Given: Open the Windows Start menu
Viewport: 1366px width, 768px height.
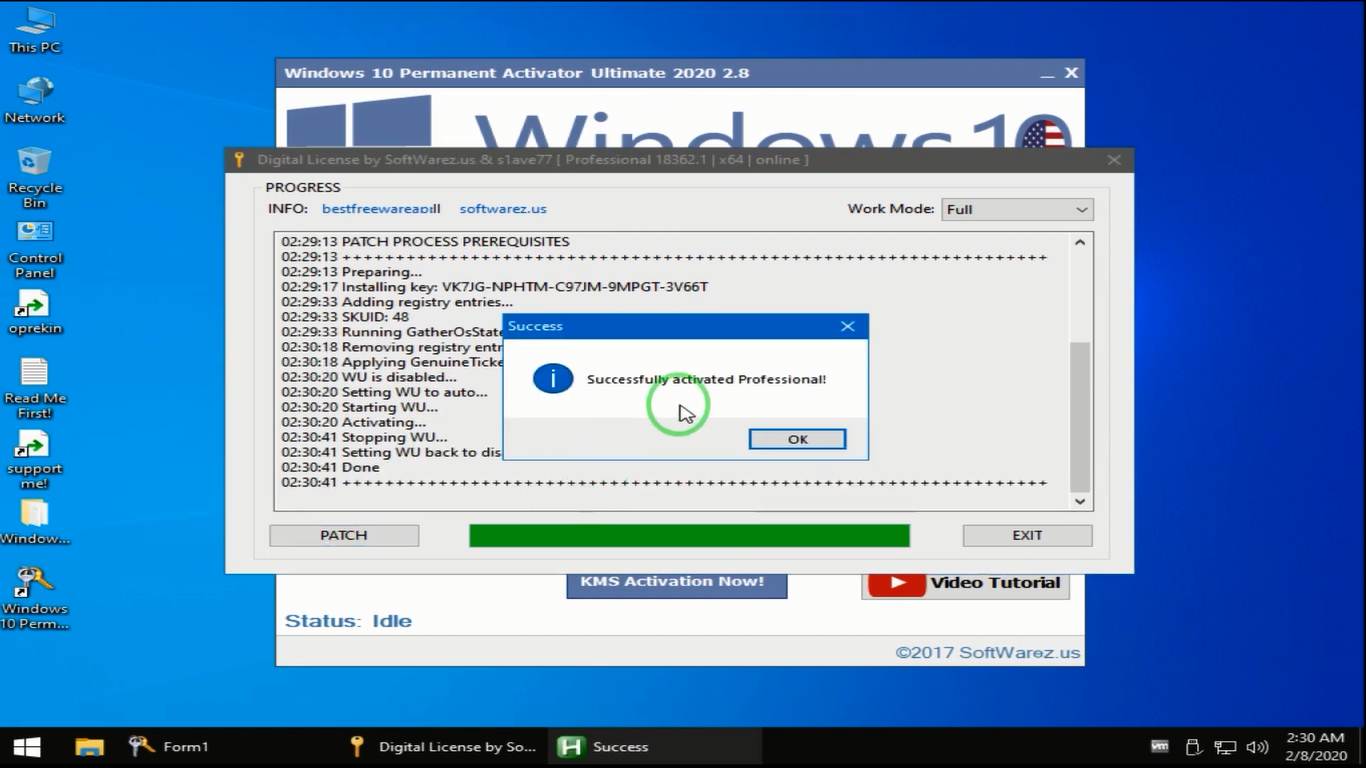Looking at the screenshot, I should (x=27, y=747).
